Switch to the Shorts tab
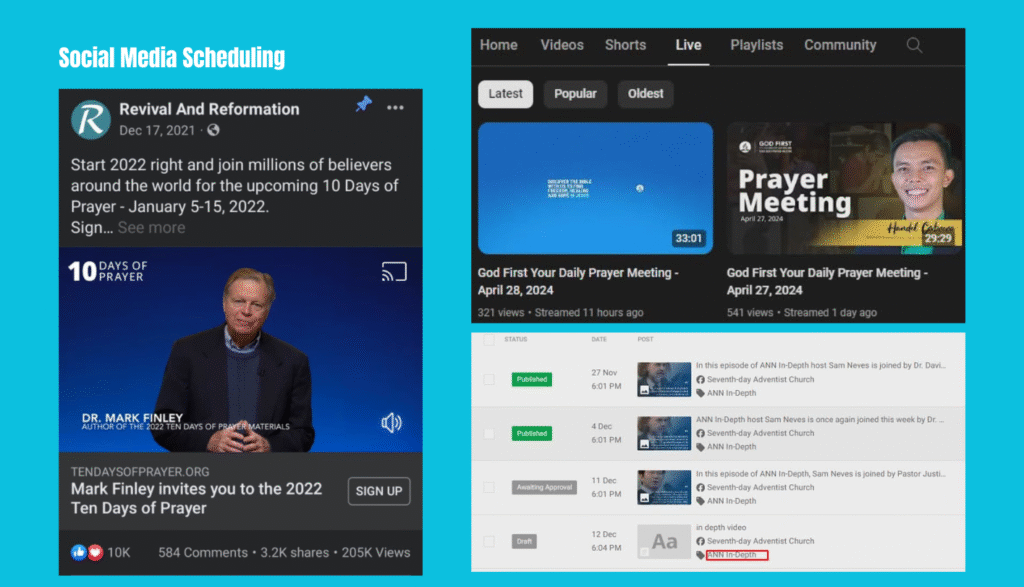The height and width of the screenshot is (587, 1024). [x=625, y=45]
